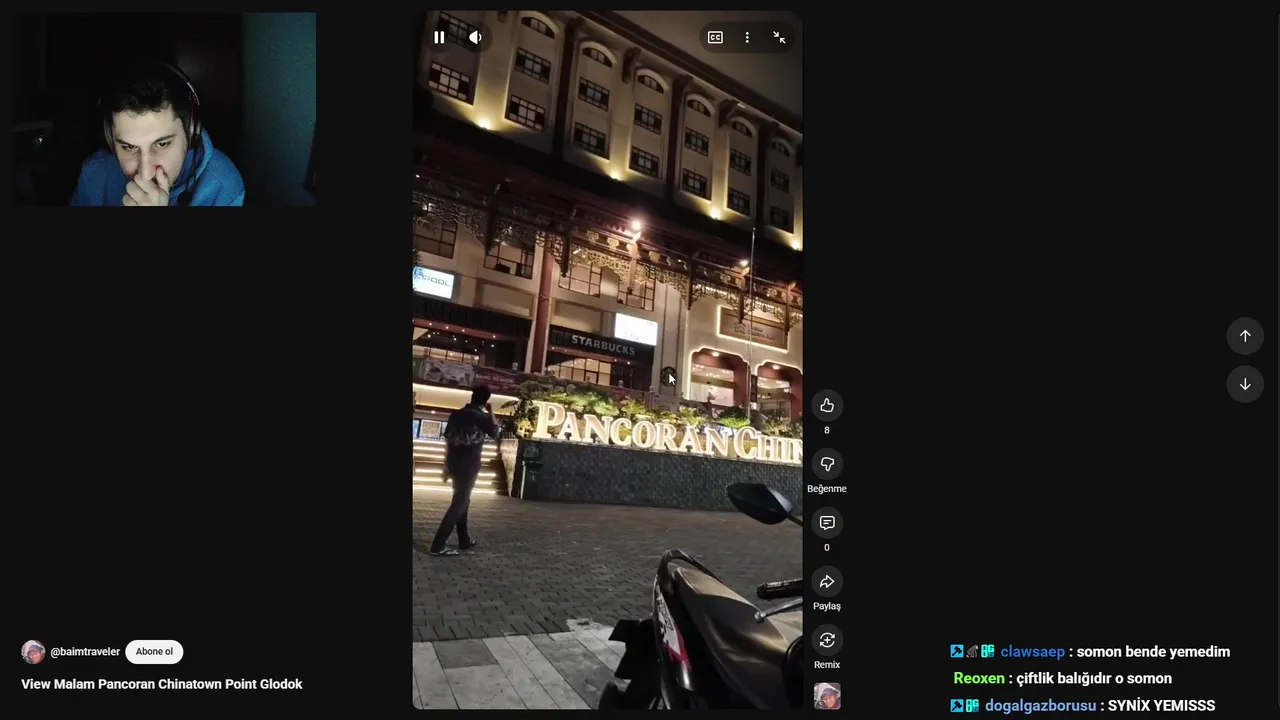The image size is (1280, 720).
Task: Dislike the video with Beğenme button
Action: point(827,464)
